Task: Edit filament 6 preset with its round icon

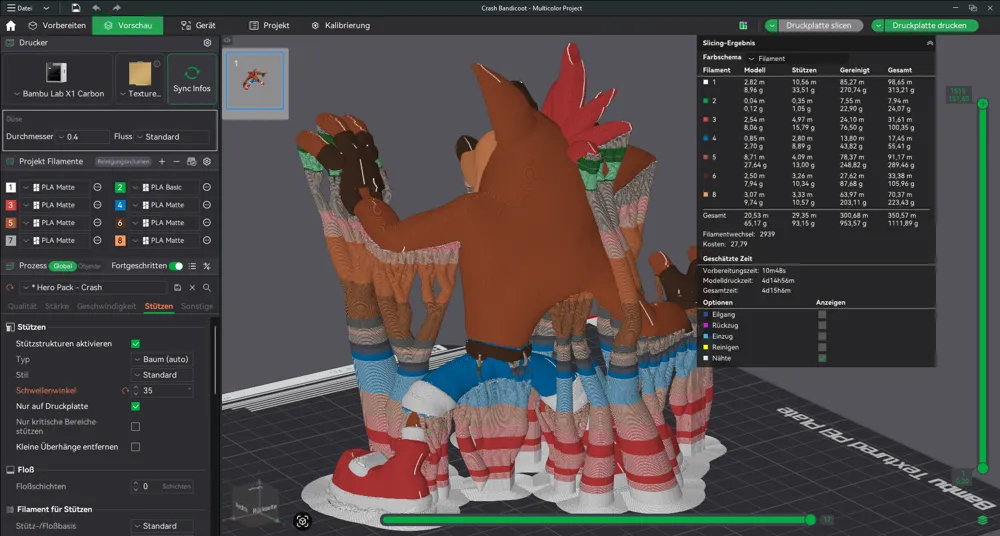Action: [x=207, y=223]
